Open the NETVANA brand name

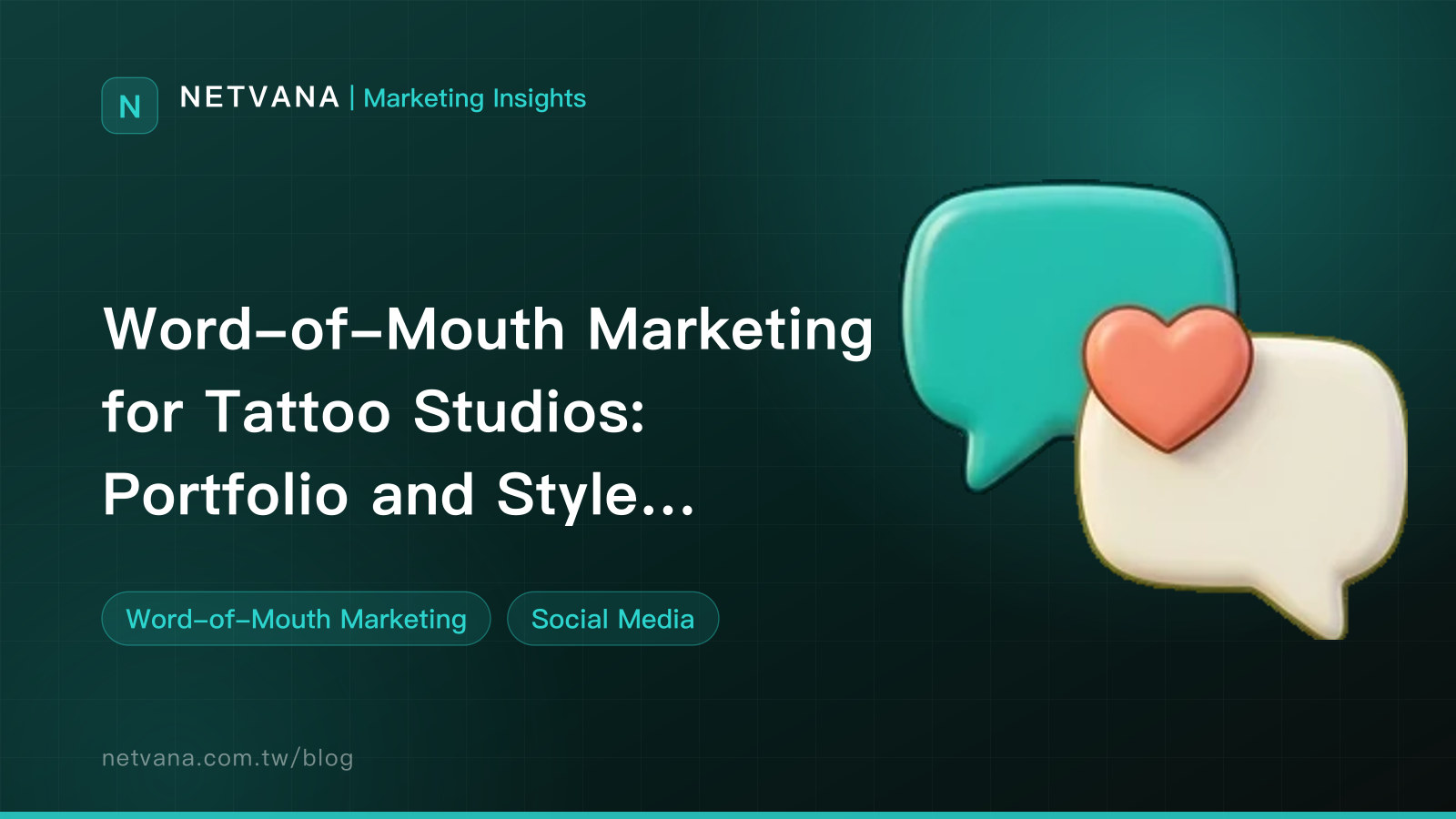tap(259, 97)
